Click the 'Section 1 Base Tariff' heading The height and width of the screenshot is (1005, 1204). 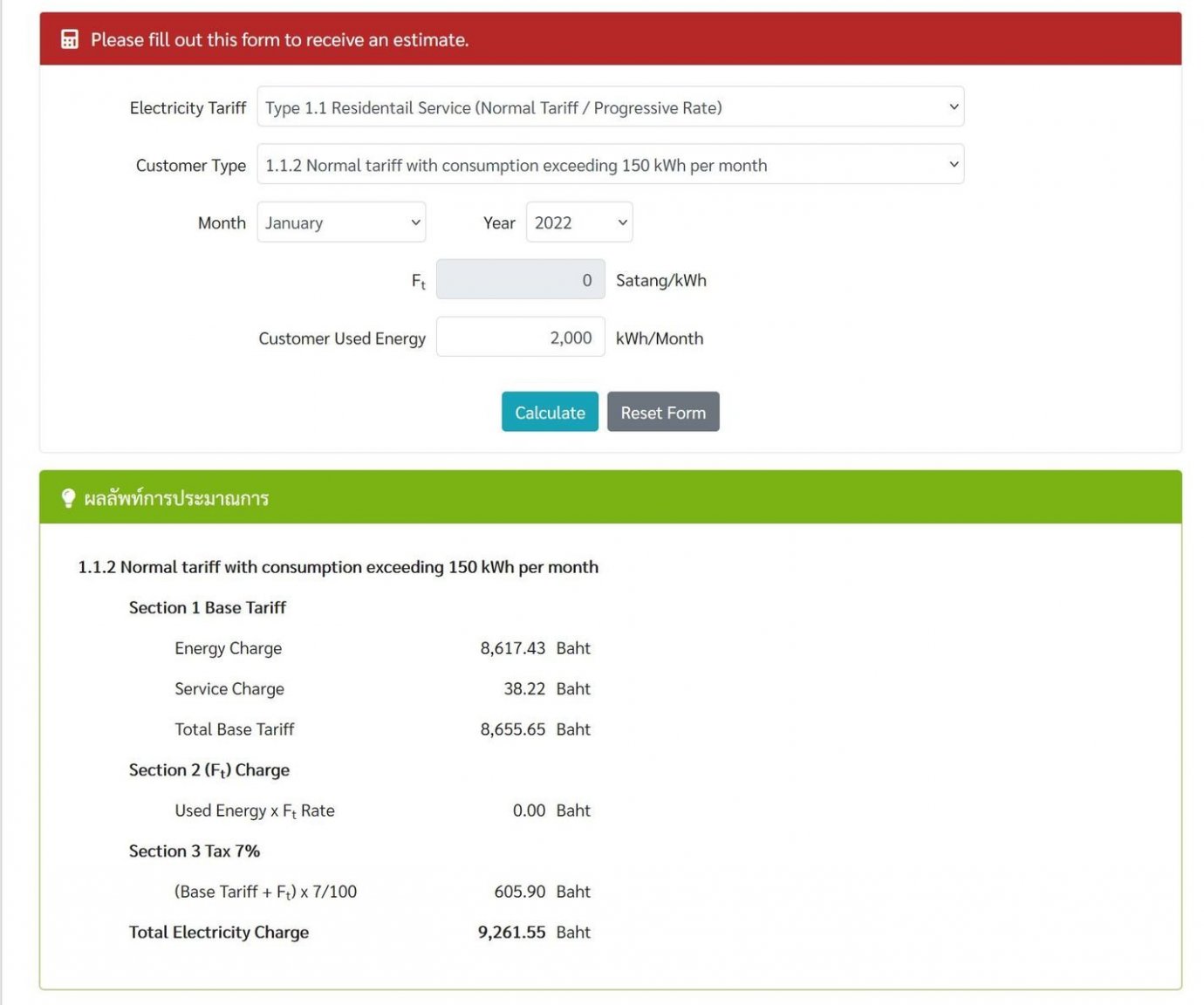(208, 607)
